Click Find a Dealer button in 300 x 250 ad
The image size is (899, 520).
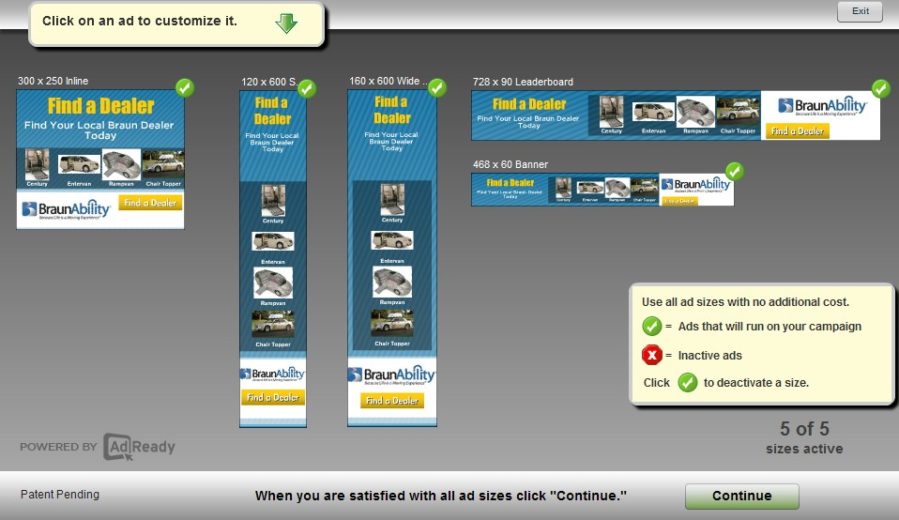tap(150, 203)
